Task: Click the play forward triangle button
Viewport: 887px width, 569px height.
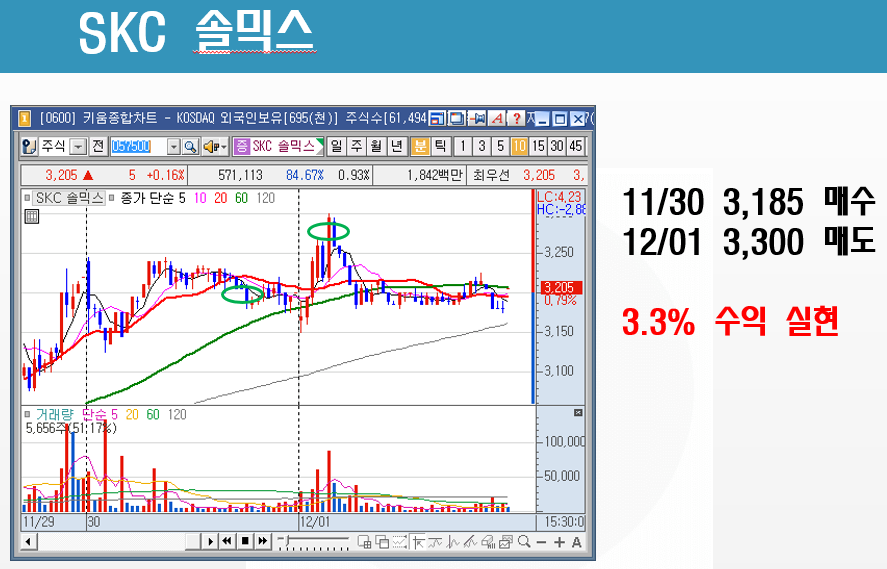Action: [211, 542]
